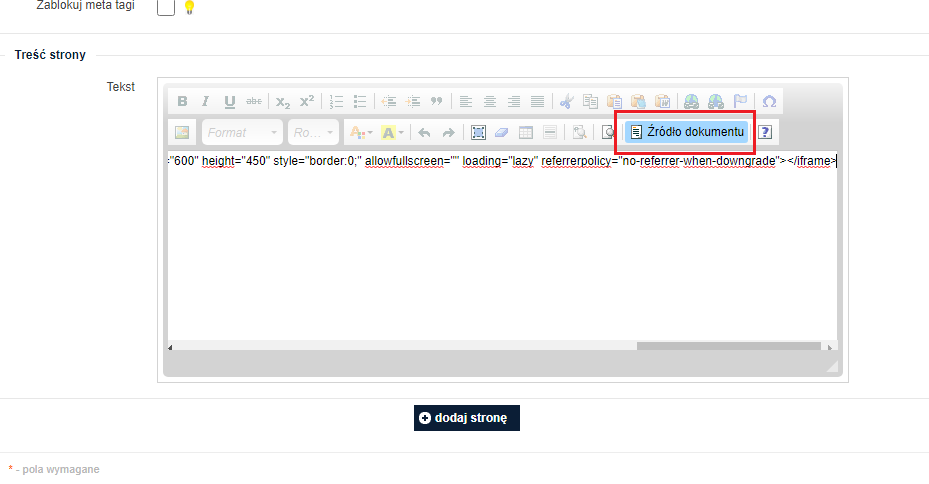Open the Format dropdown

[242, 132]
